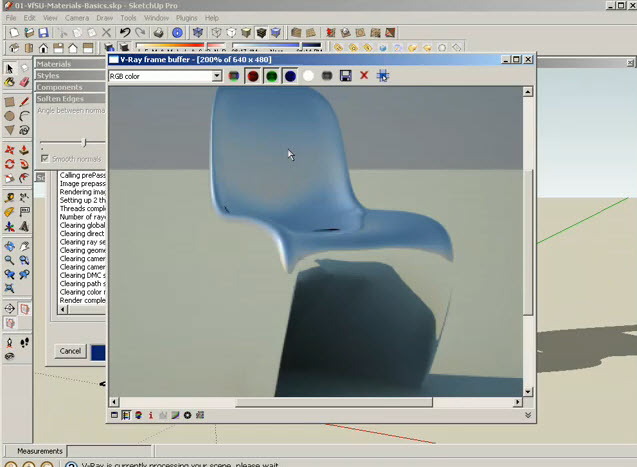Switch to RGB channels display icon
Screen dimensions: 637x467
coord(234,76)
